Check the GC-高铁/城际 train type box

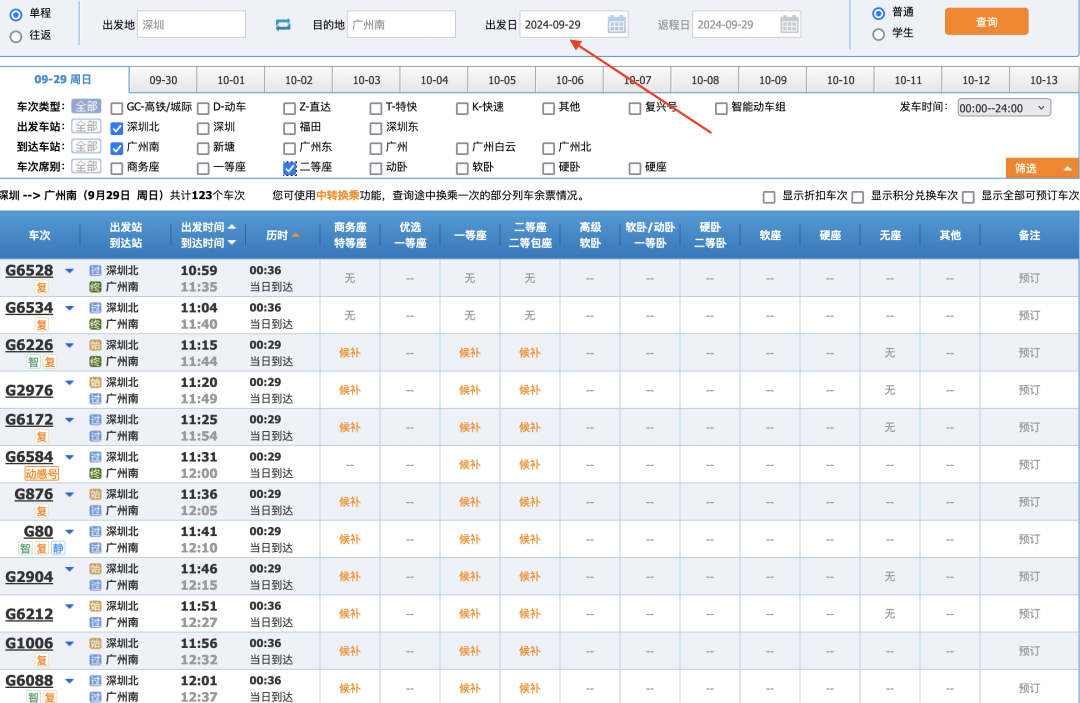(116, 108)
